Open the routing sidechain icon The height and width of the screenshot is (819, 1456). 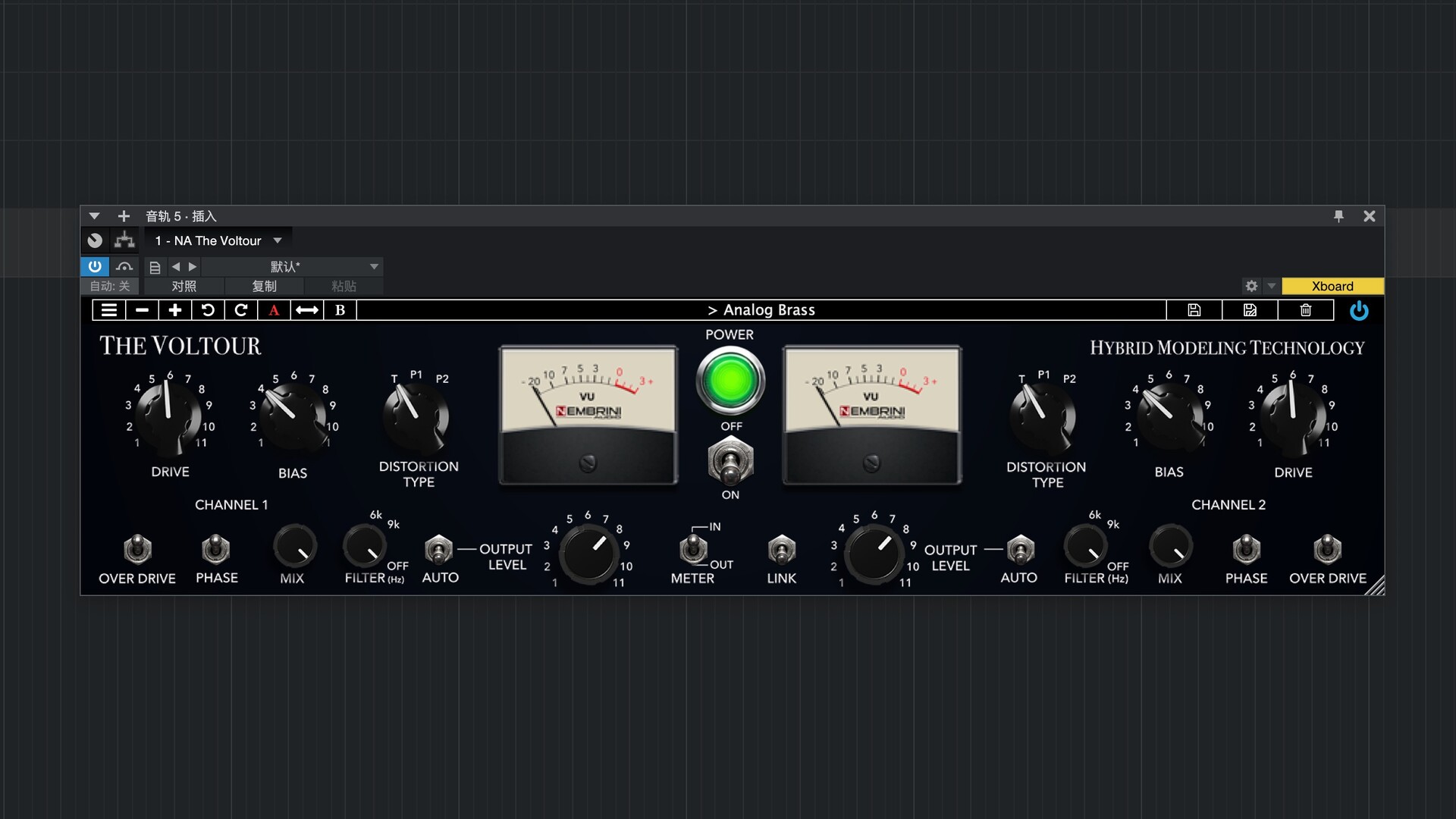point(124,240)
